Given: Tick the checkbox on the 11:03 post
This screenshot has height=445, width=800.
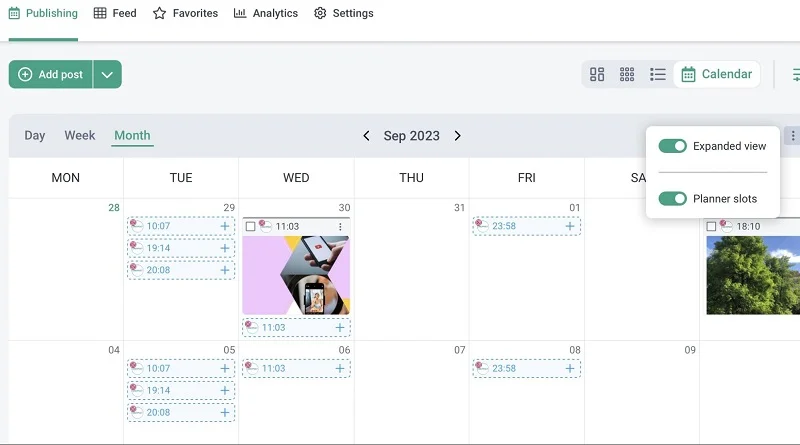Looking at the screenshot, I should click(250, 227).
